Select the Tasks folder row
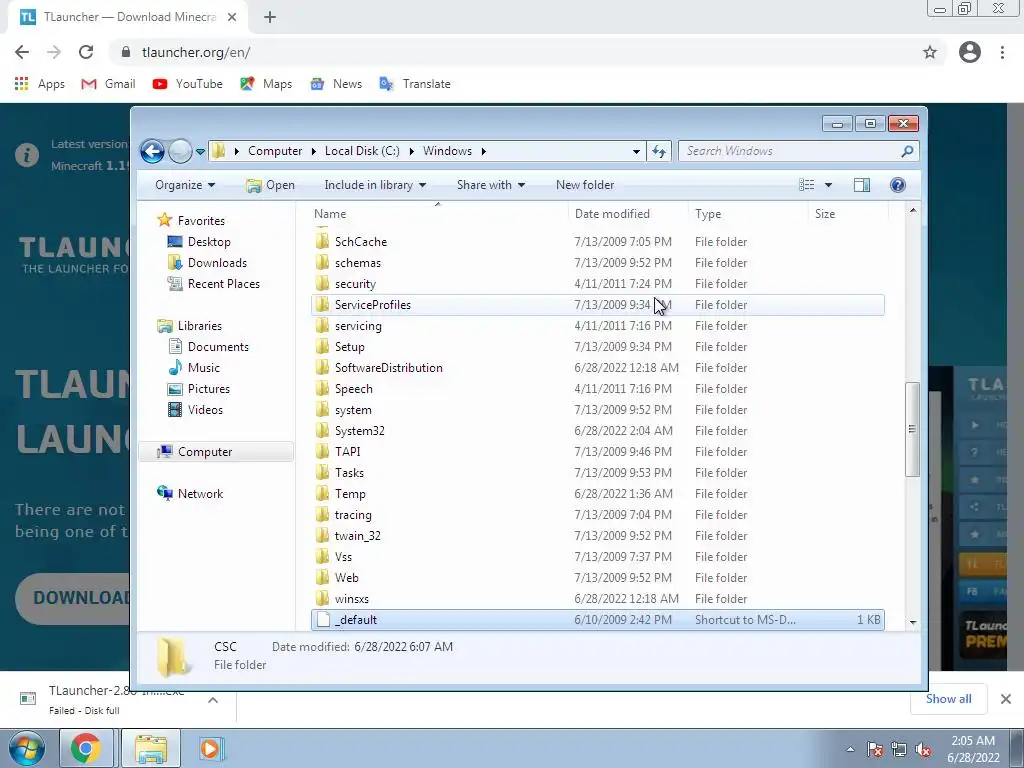1024x768 pixels. [x=598, y=473]
